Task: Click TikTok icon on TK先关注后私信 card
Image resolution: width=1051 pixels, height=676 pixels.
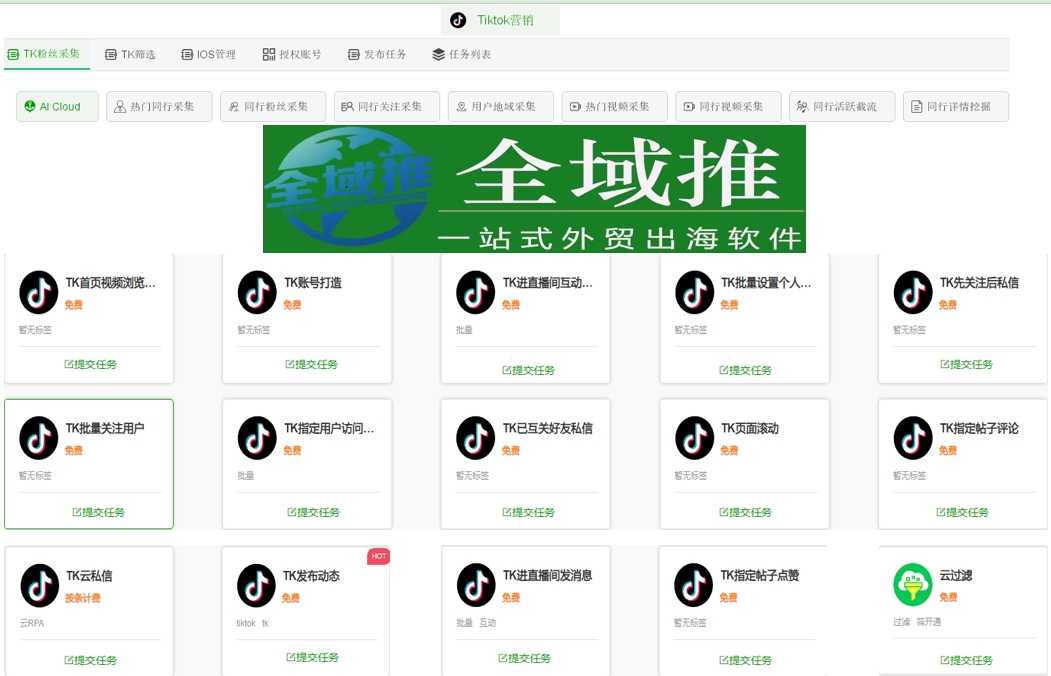Action: (912, 292)
